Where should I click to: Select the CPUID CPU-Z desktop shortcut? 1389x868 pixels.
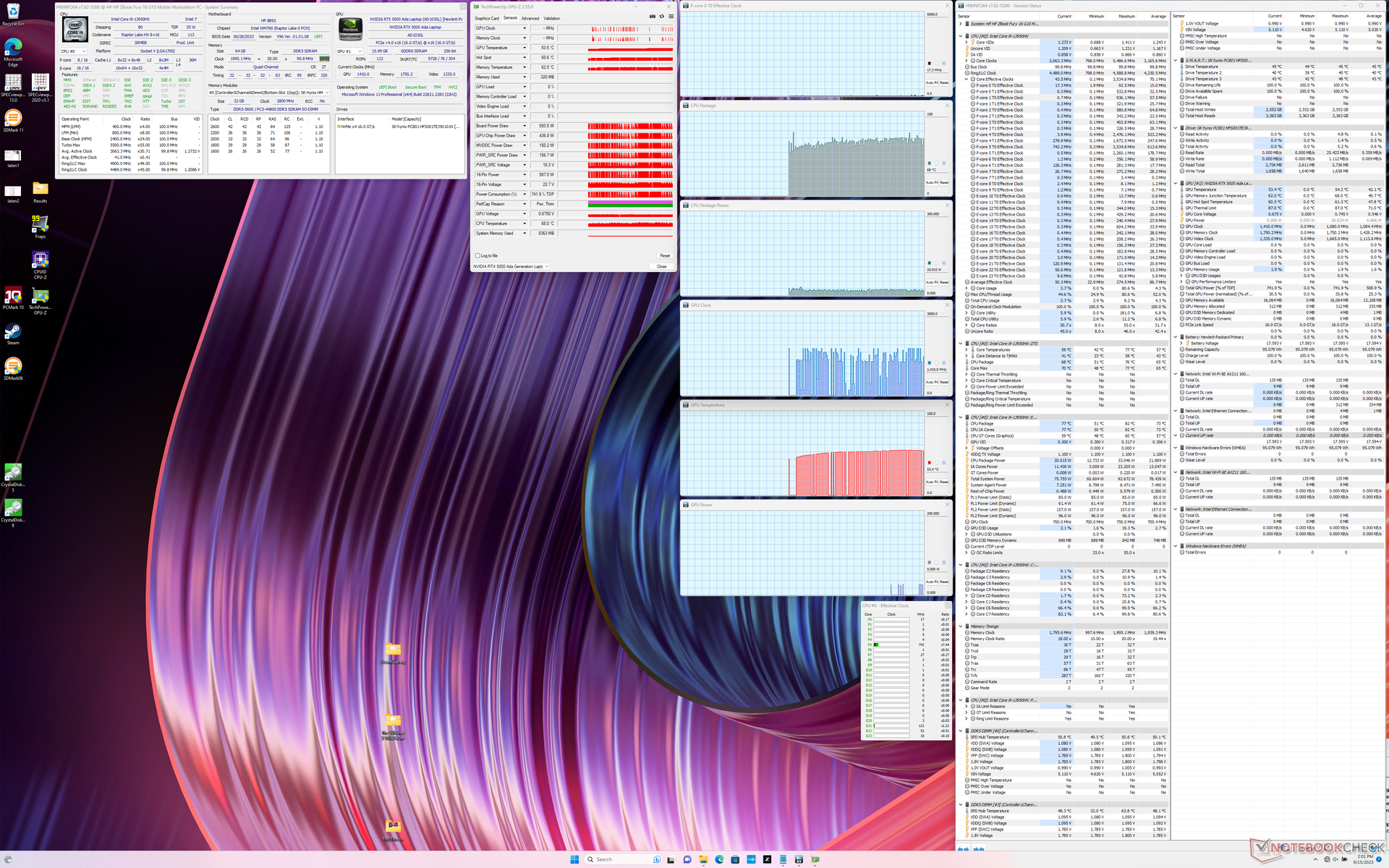(x=40, y=265)
